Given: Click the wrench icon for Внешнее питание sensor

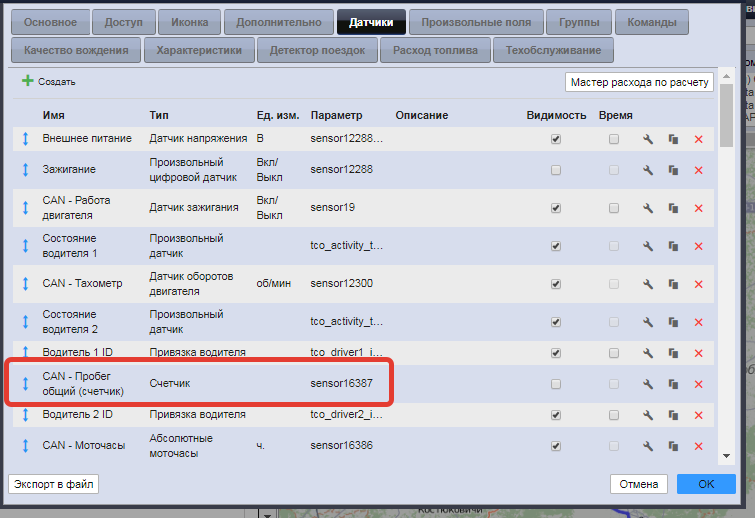Looking at the screenshot, I should tap(648, 140).
